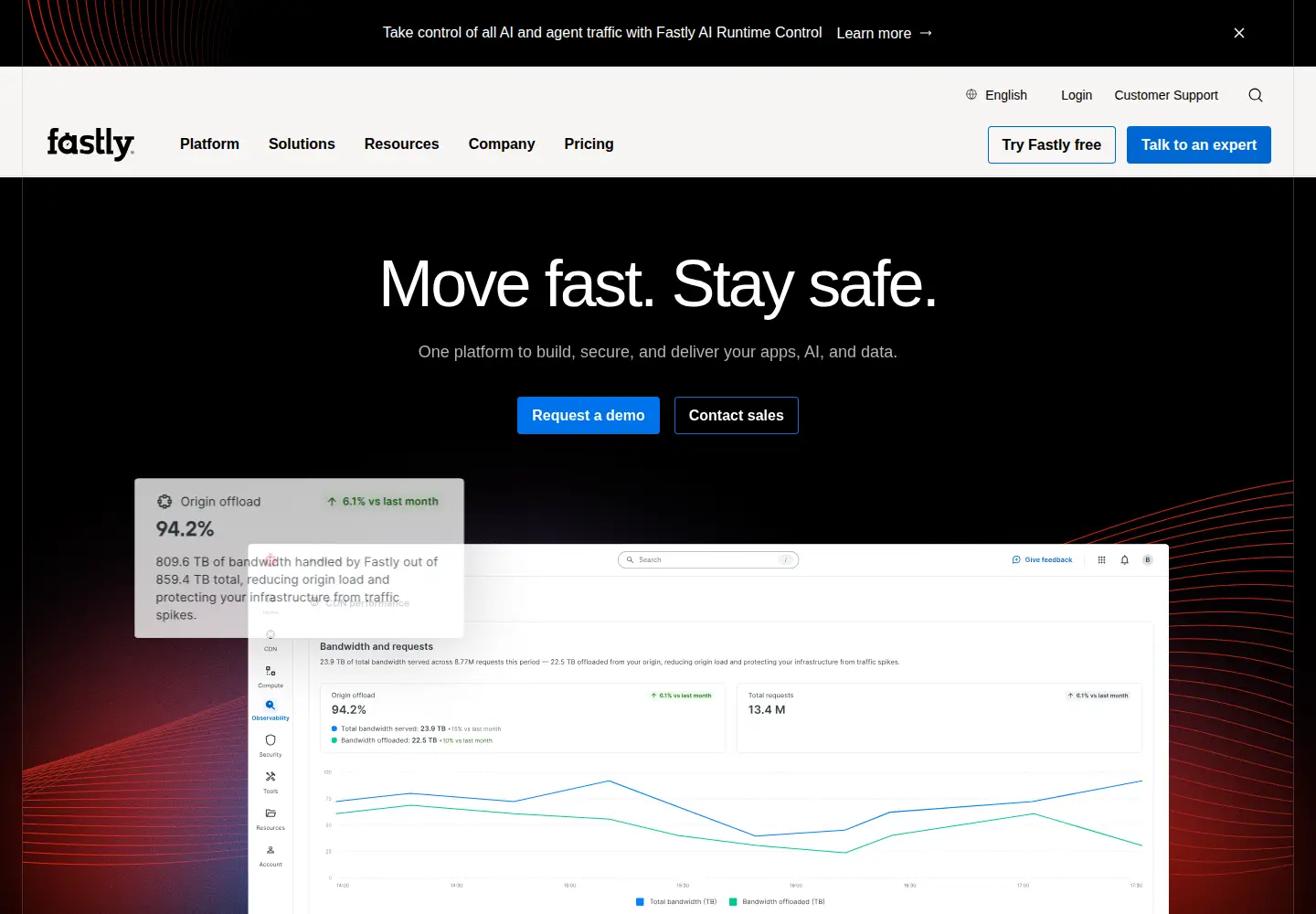Click the Total requests card label
Image resolution: width=1316 pixels, height=914 pixels.
[770, 696]
